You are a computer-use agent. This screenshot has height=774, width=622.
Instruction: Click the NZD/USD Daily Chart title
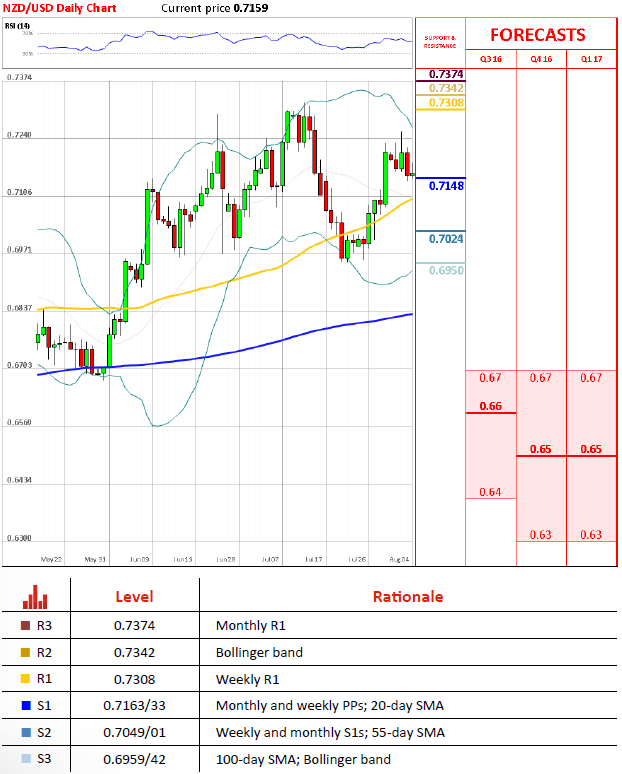(x=59, y=7)
